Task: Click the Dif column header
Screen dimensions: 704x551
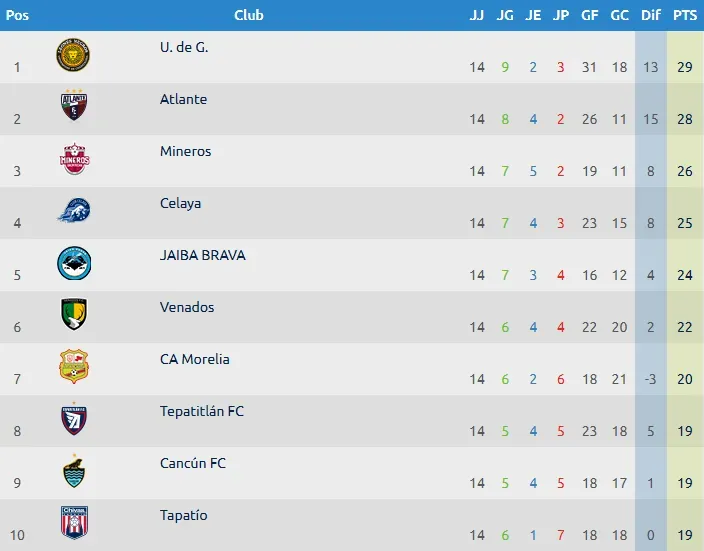Action: click(651, 15)
